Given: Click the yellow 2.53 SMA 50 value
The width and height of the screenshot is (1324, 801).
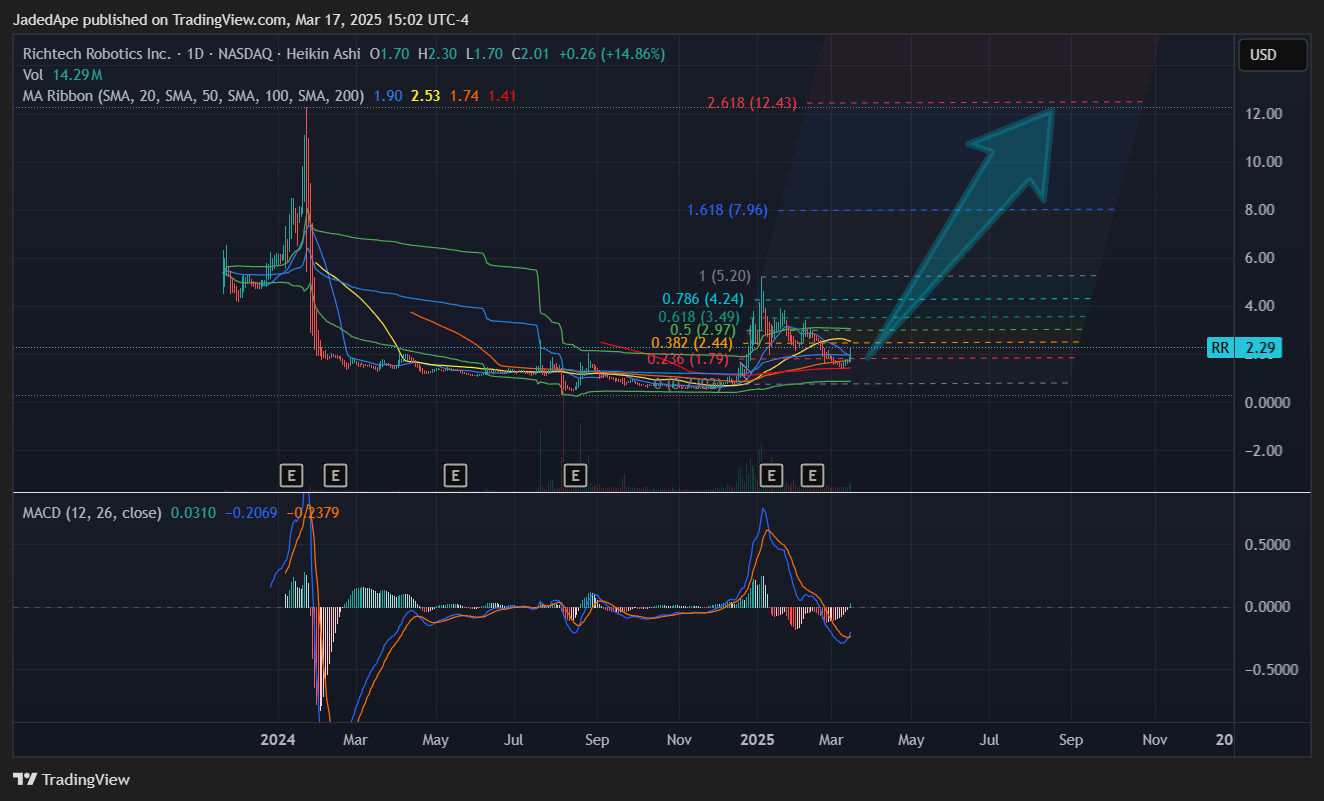Looking at the screenshot, I should click(426, 96).
